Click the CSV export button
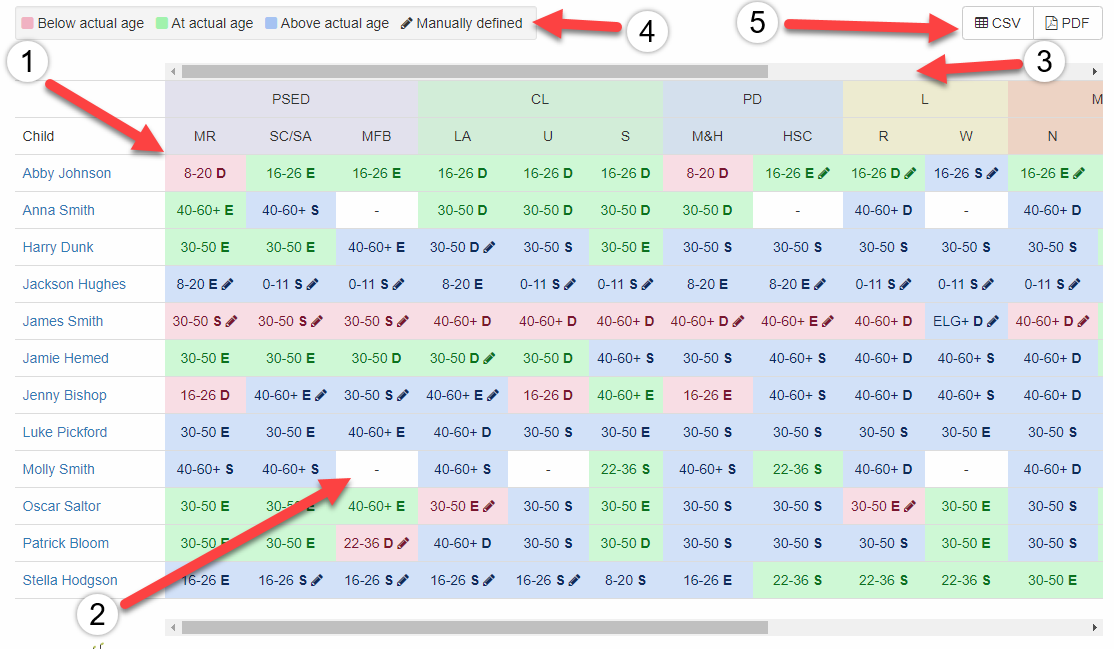 point(997,23)
